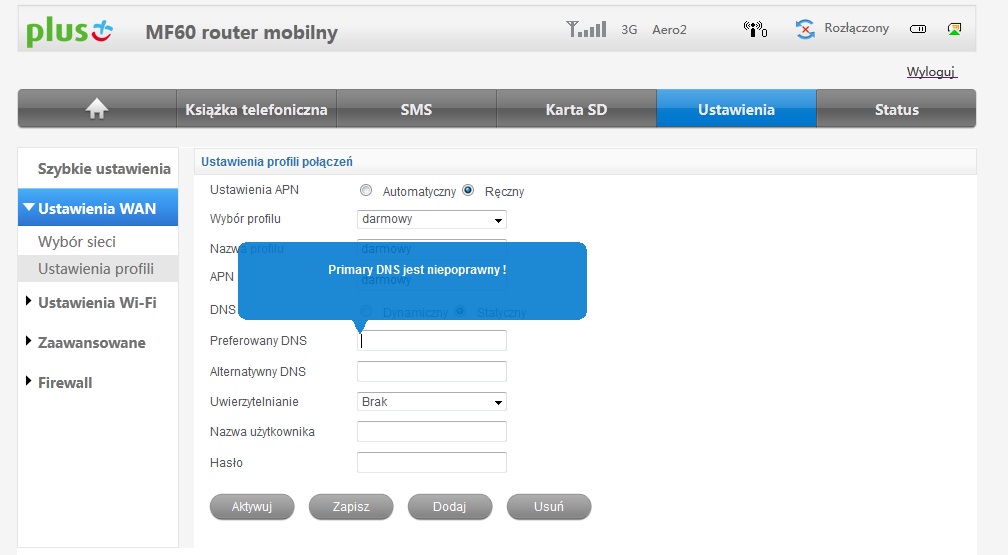Open the Książka telefoniczna tab
Viewport: 1008px width, 555px height.
(256, 109)
